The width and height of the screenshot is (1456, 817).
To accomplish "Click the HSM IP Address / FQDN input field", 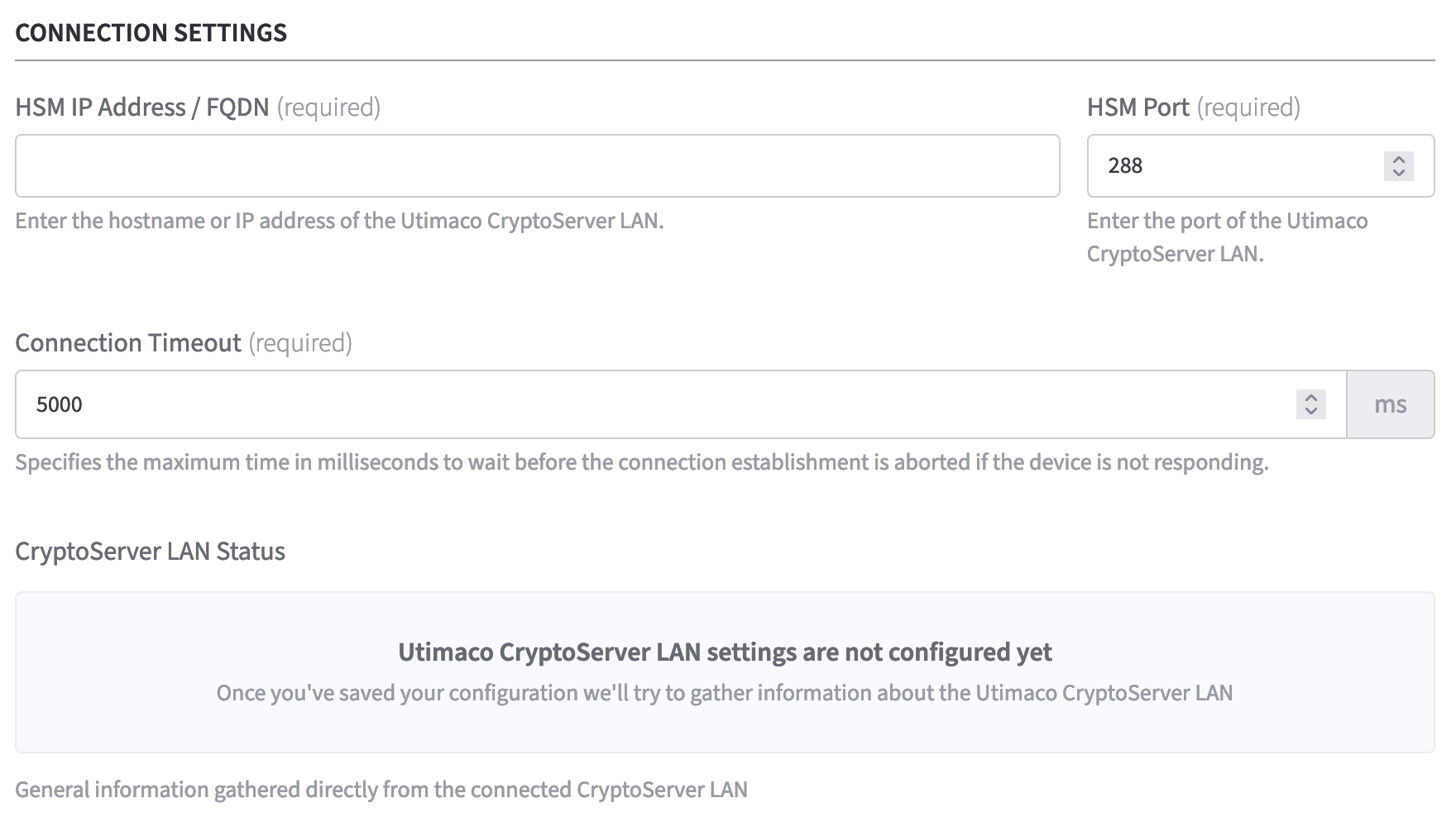I will [537, 165].
